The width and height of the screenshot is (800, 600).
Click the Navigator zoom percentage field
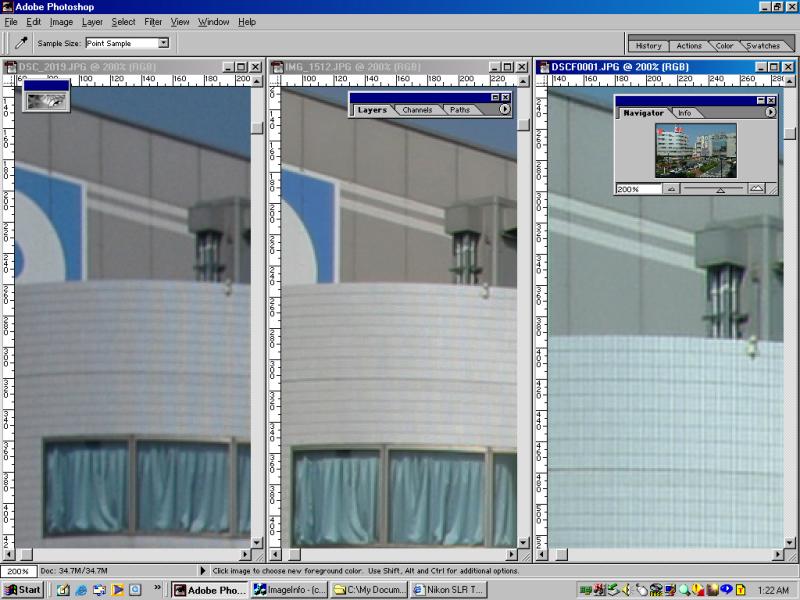point(639,189)
